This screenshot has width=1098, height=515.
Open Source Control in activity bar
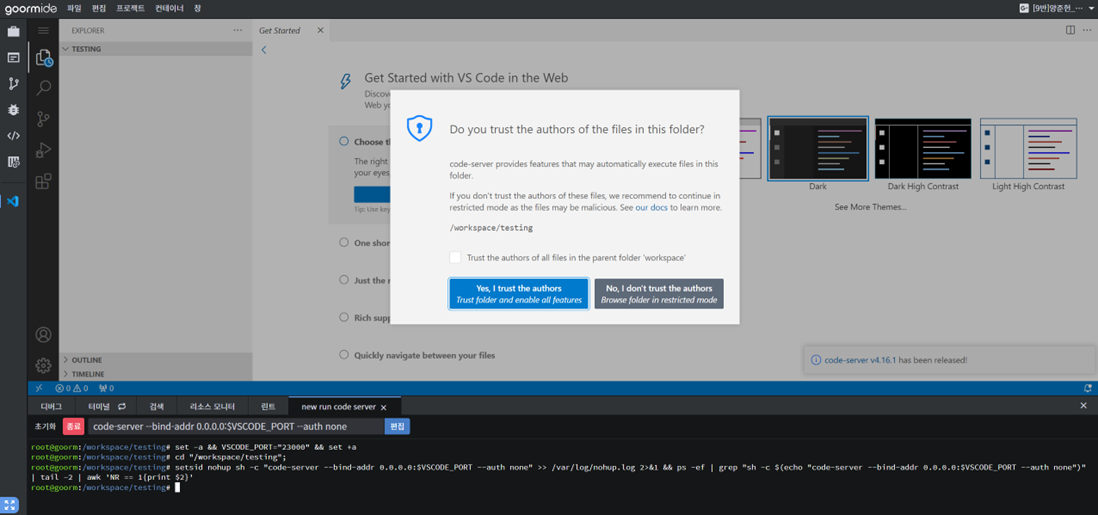[43, 118]
